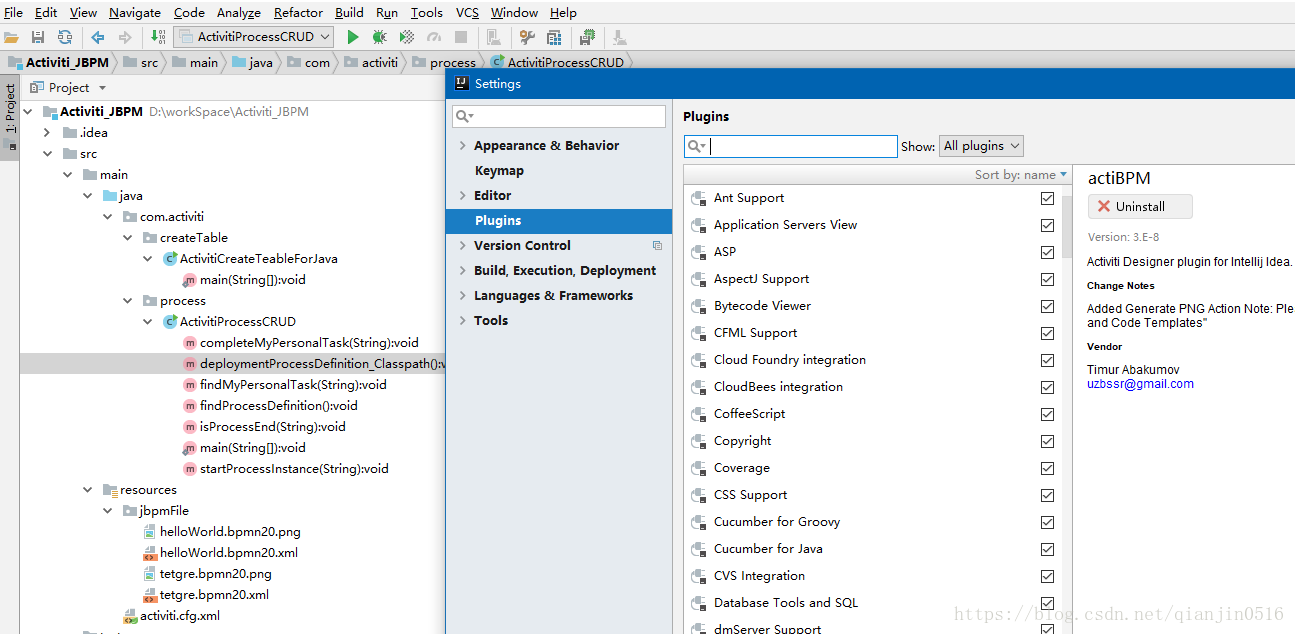Run with Coverage icon
Image resolution: width=1295 pixels, height=634 pixels.
coord(406,37)
